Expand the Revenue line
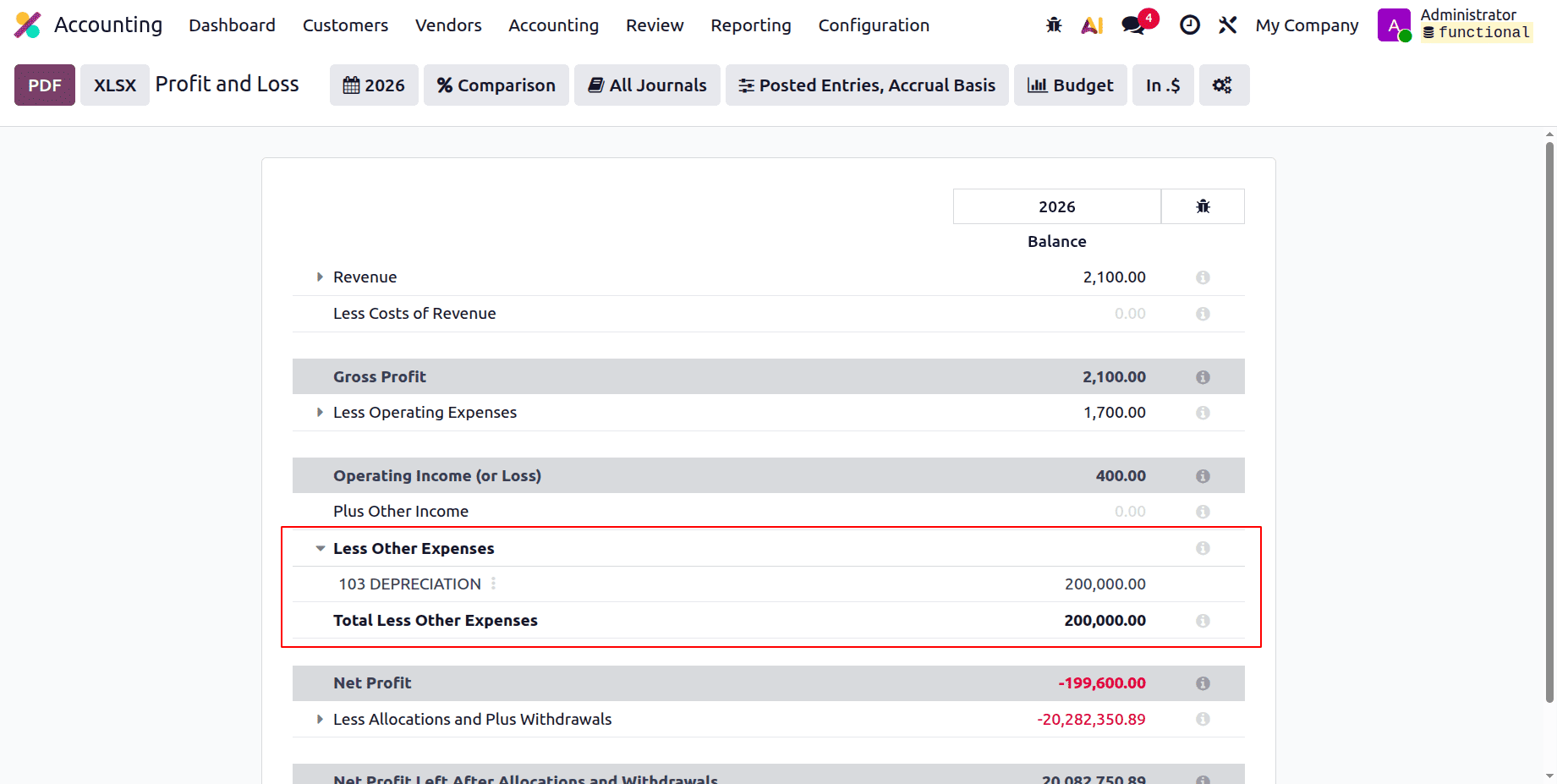The image size is (1557, 784). pos(320,277)
